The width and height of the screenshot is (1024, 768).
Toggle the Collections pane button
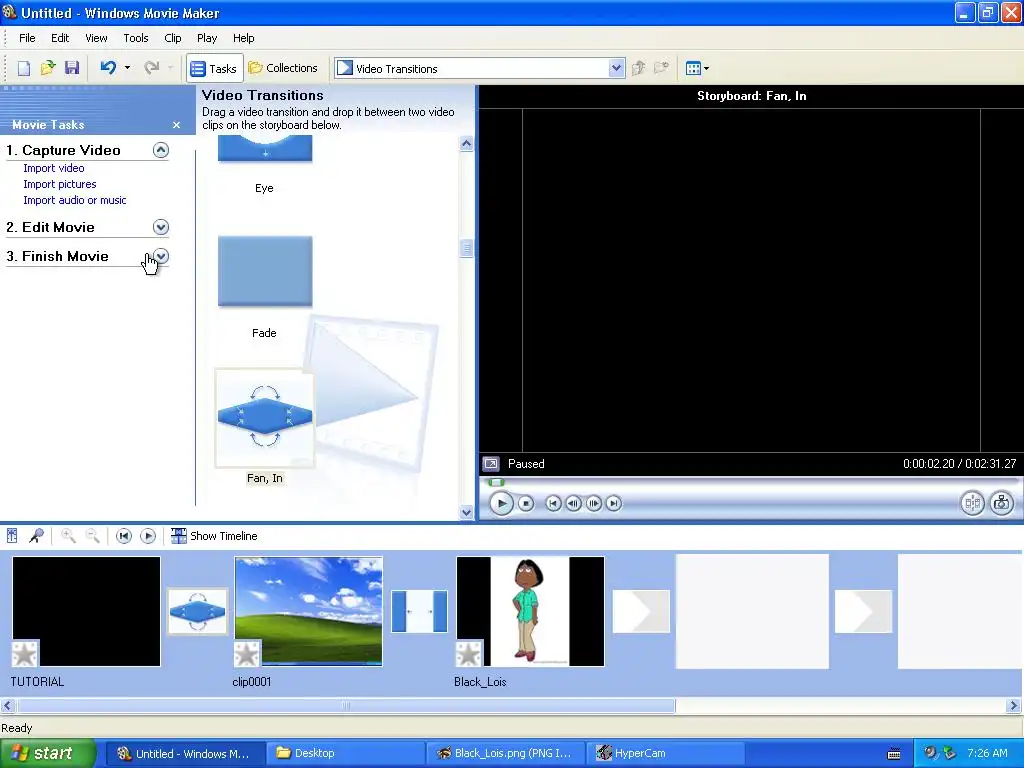283,68
